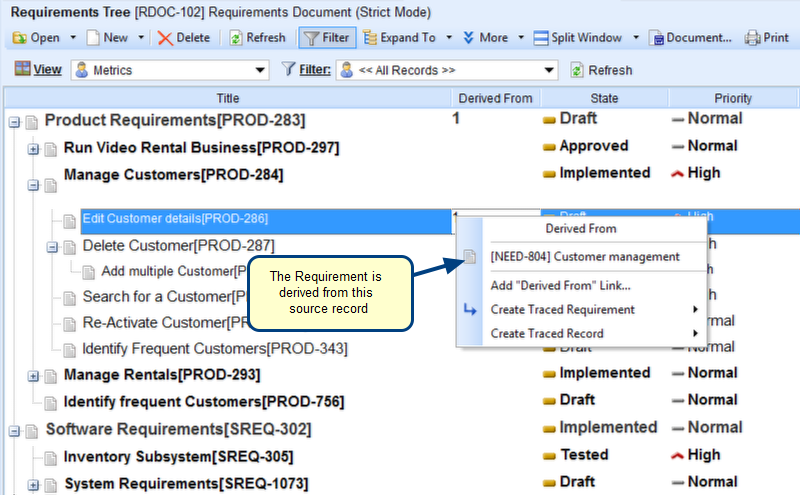Expand the Run Video Rental Business node
This screenshot has width=800, height=495.
pos(33,148)
